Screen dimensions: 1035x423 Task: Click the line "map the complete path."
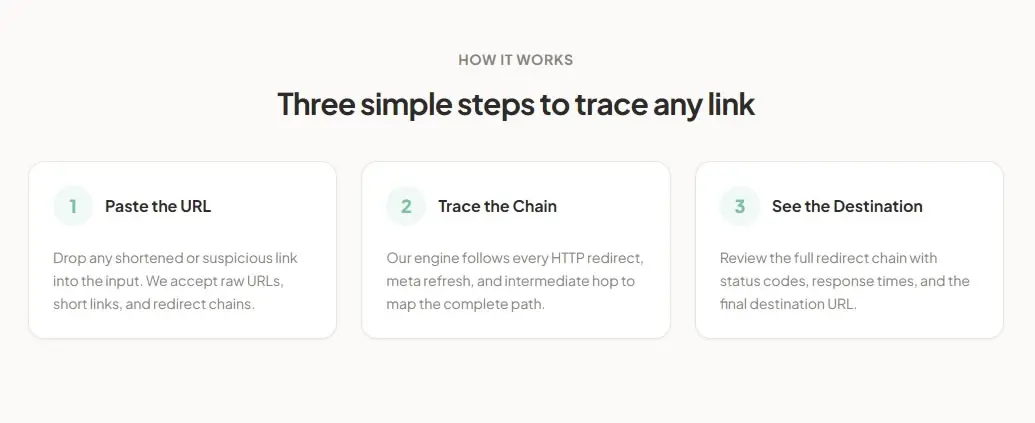(466, 305)
